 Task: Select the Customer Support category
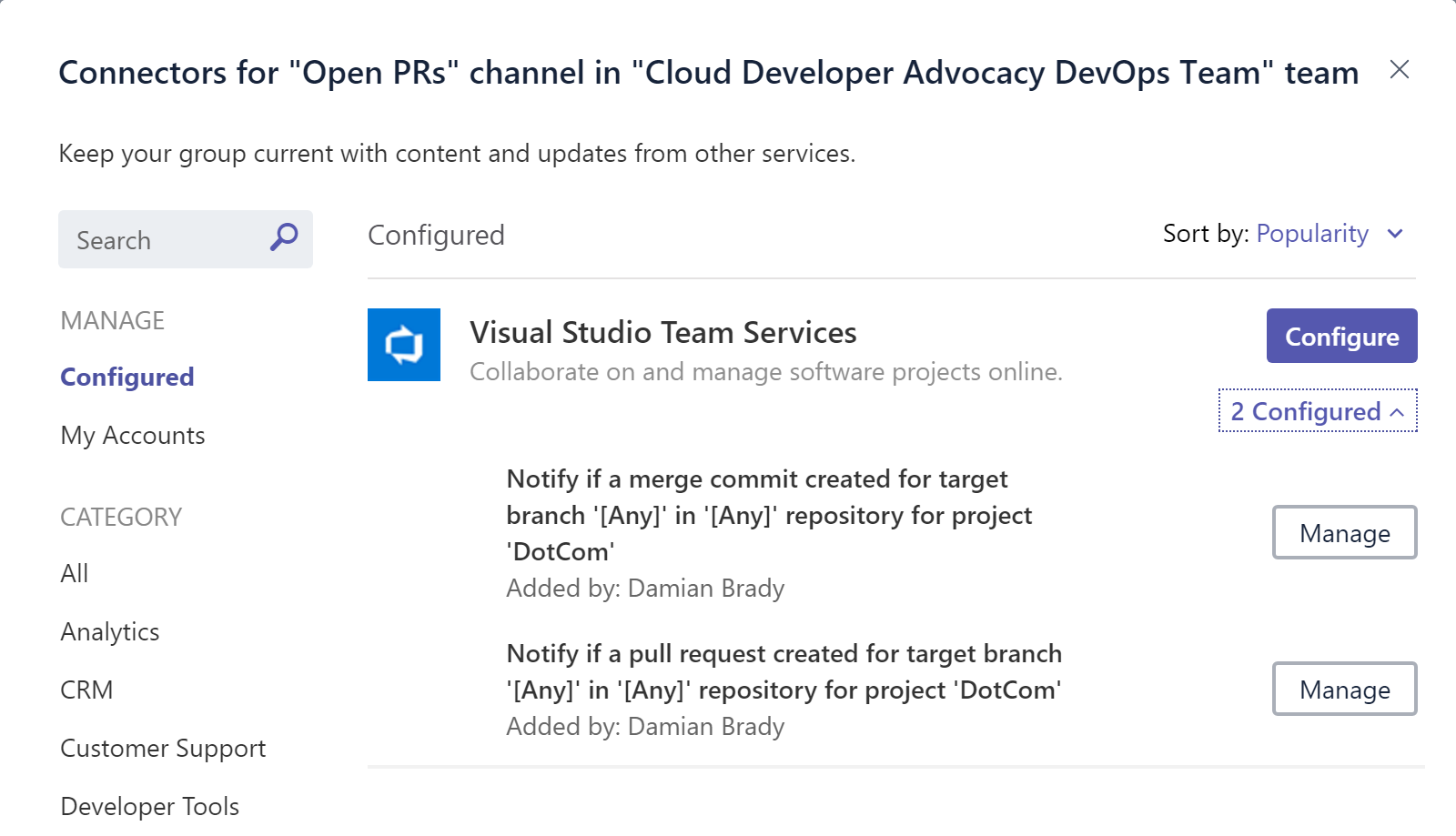tap(163, 748)
